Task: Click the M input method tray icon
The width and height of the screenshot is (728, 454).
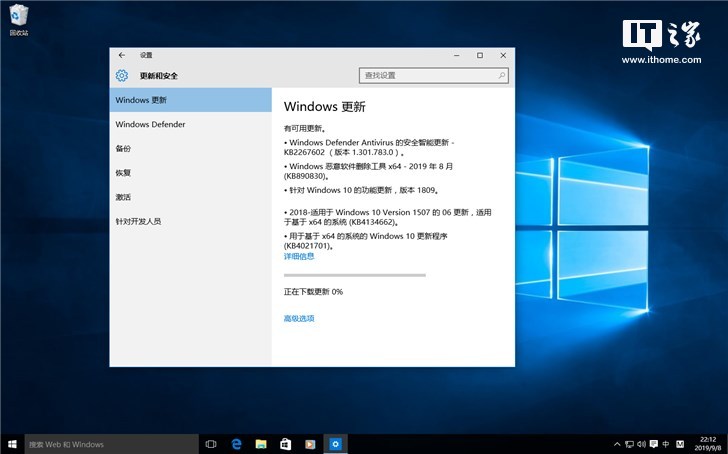Action: pyautogui.click(x=680, y=444)
